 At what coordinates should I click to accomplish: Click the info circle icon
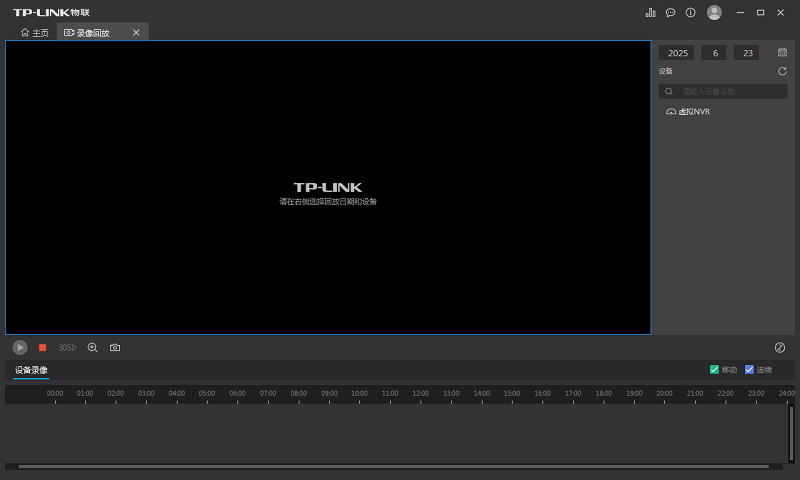pyautogui.click(x=690, y=13)
